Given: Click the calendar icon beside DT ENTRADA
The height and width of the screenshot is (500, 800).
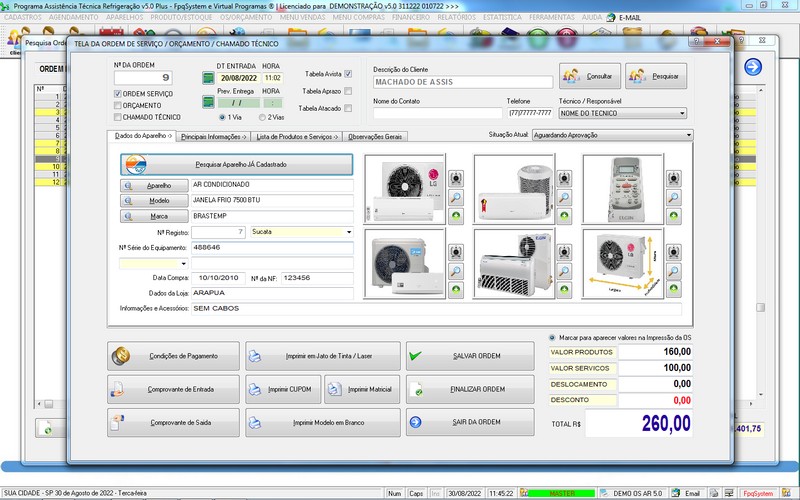Looking at the screenshot, I should 208,77.
